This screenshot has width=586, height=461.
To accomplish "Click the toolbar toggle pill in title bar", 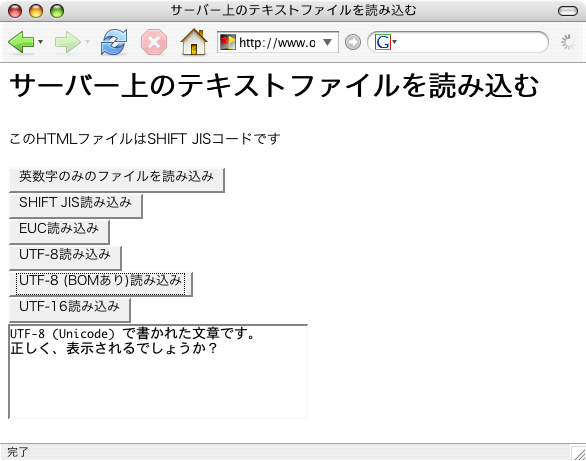I will [x=568, y=11].
